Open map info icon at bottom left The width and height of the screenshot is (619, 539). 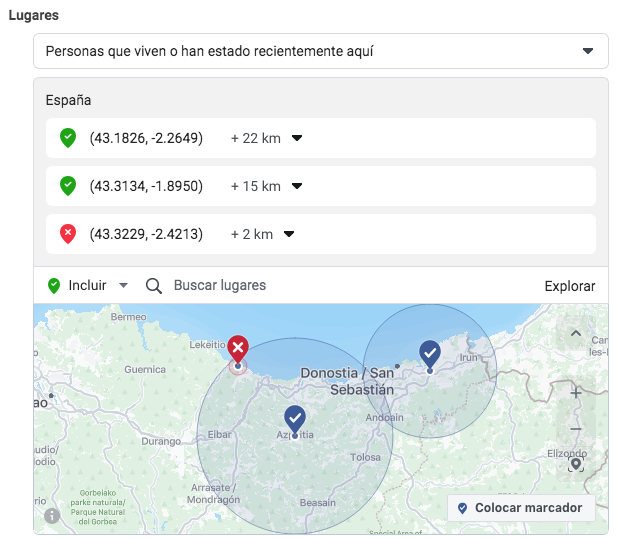tap(51, 516)
